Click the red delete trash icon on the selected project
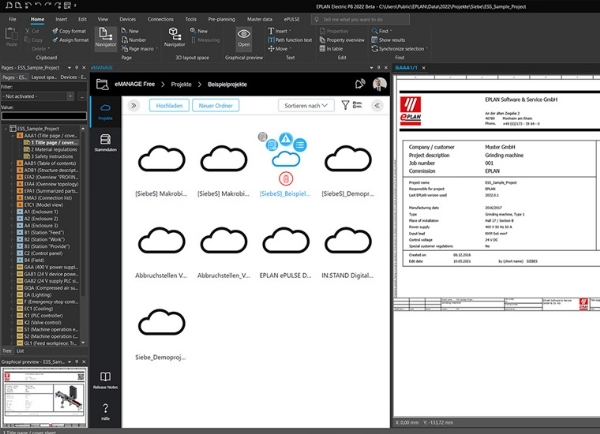 286,178
